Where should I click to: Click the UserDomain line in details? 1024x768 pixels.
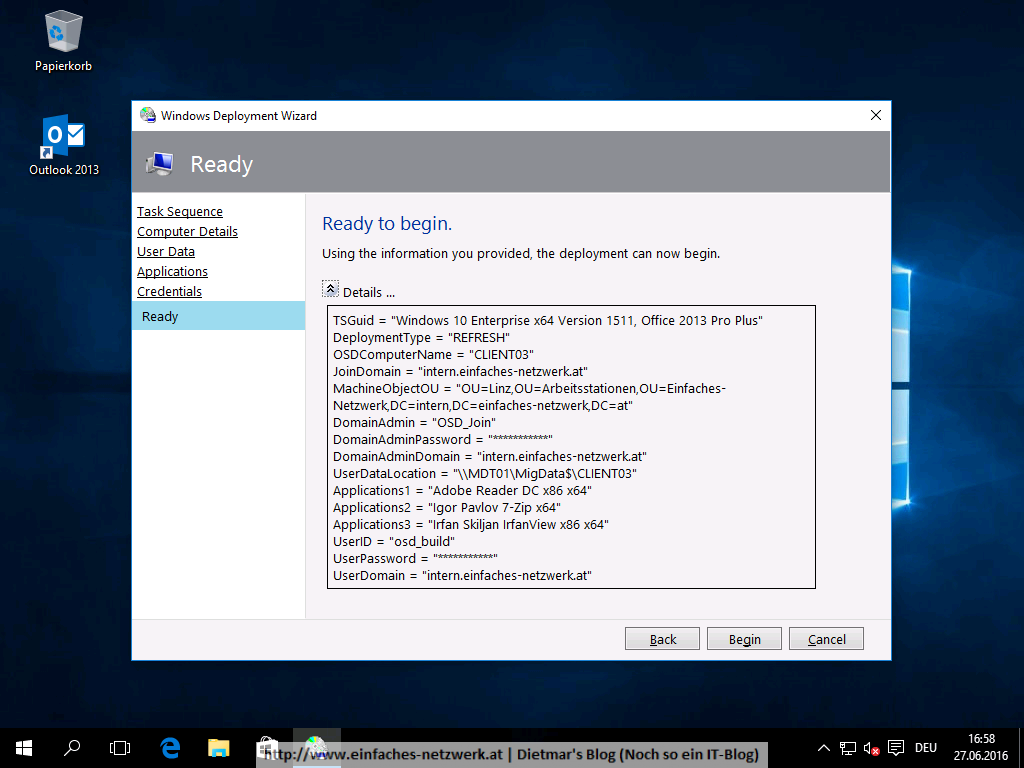pos(462,575)
